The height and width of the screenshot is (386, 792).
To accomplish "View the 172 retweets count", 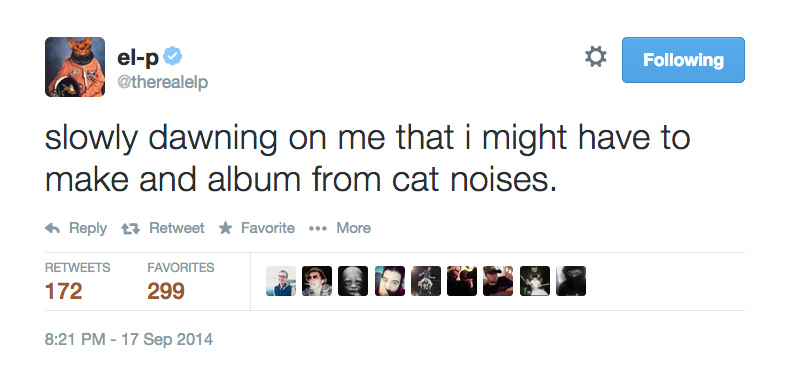I will click(x=64, y=291).
